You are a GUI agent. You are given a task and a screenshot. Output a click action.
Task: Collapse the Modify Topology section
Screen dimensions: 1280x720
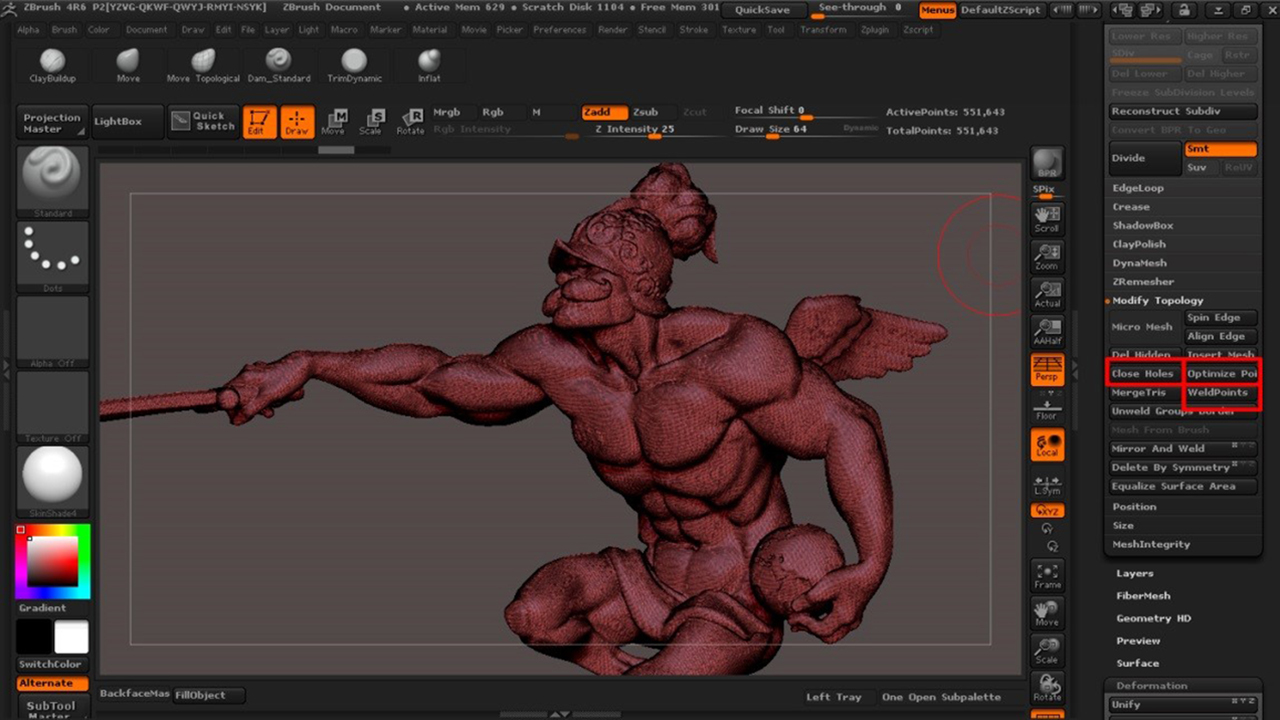click(1157, 300)
